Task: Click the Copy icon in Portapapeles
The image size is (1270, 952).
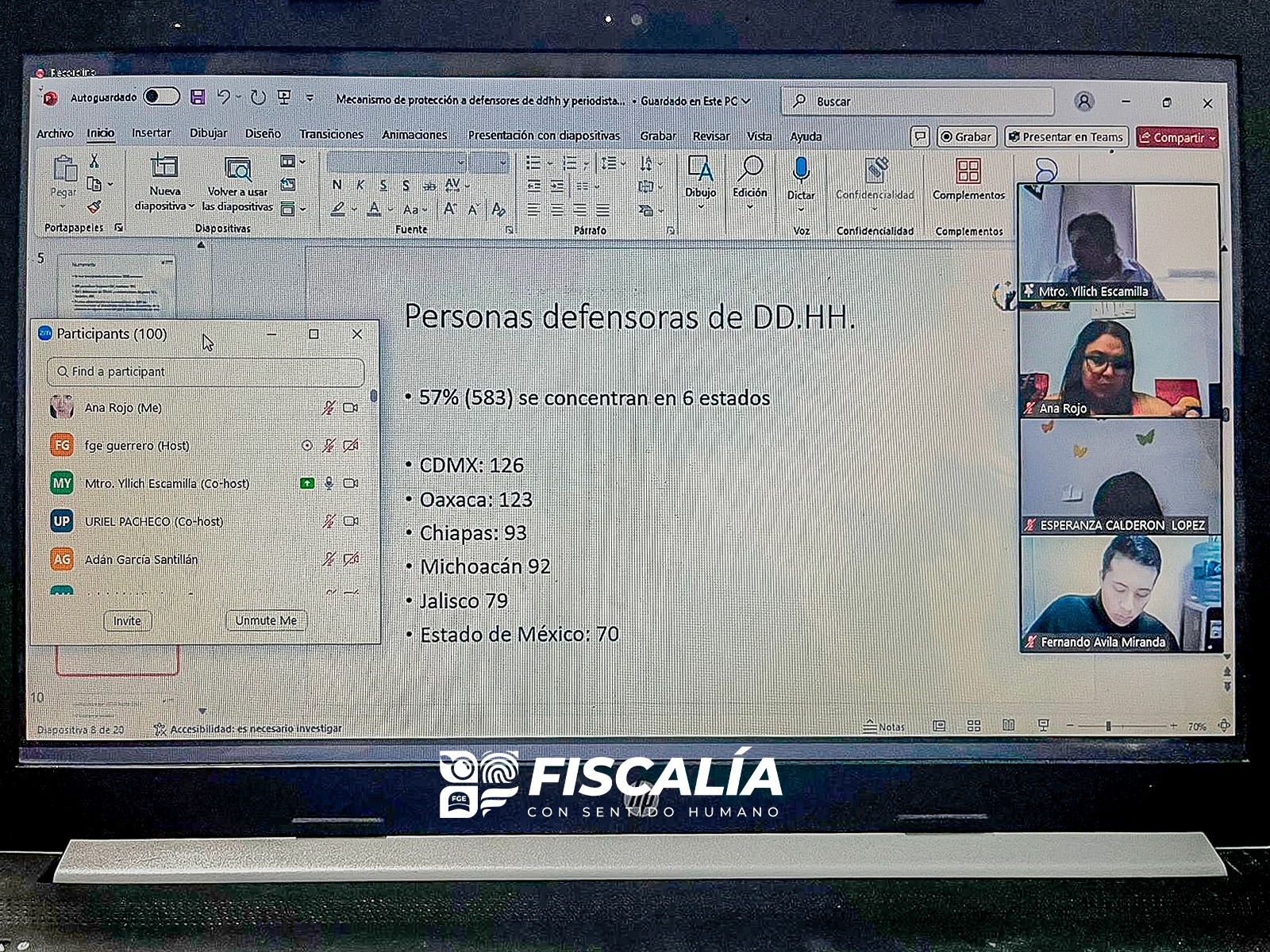Action: pyautogui.click(x=94, y=184)
